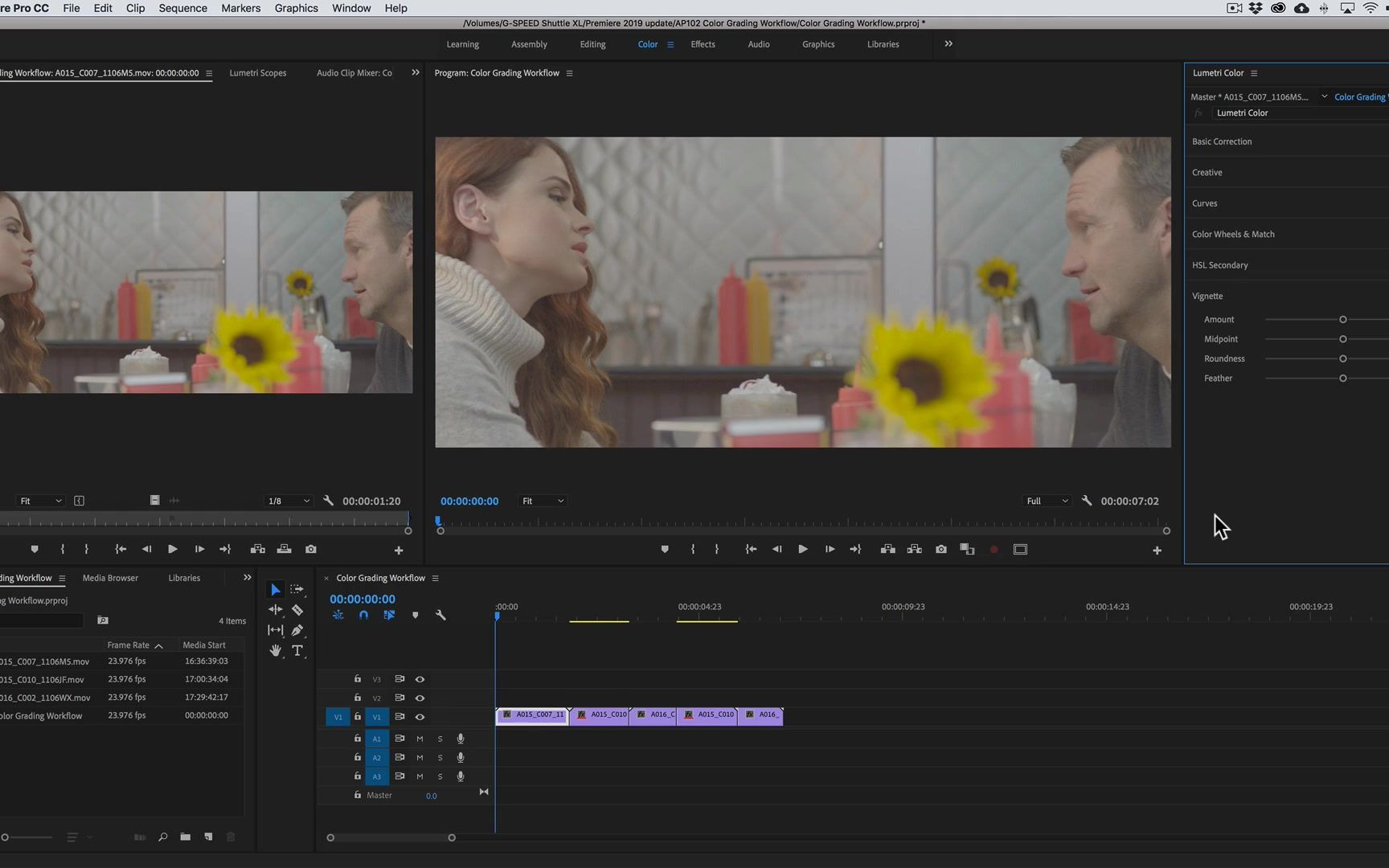Select the Type tool
This screenshot has height=868, width=1389.
click(297, 651)
